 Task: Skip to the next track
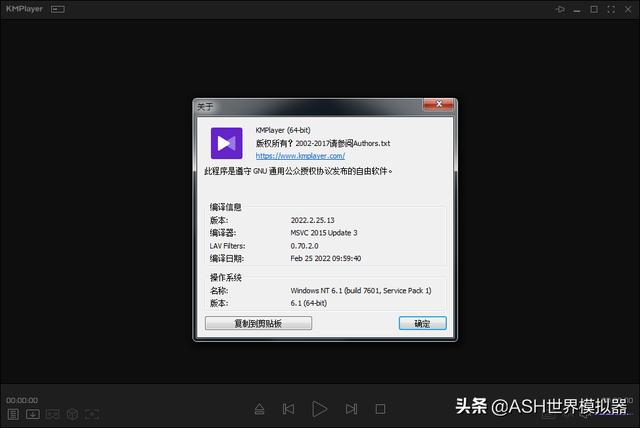351,408
